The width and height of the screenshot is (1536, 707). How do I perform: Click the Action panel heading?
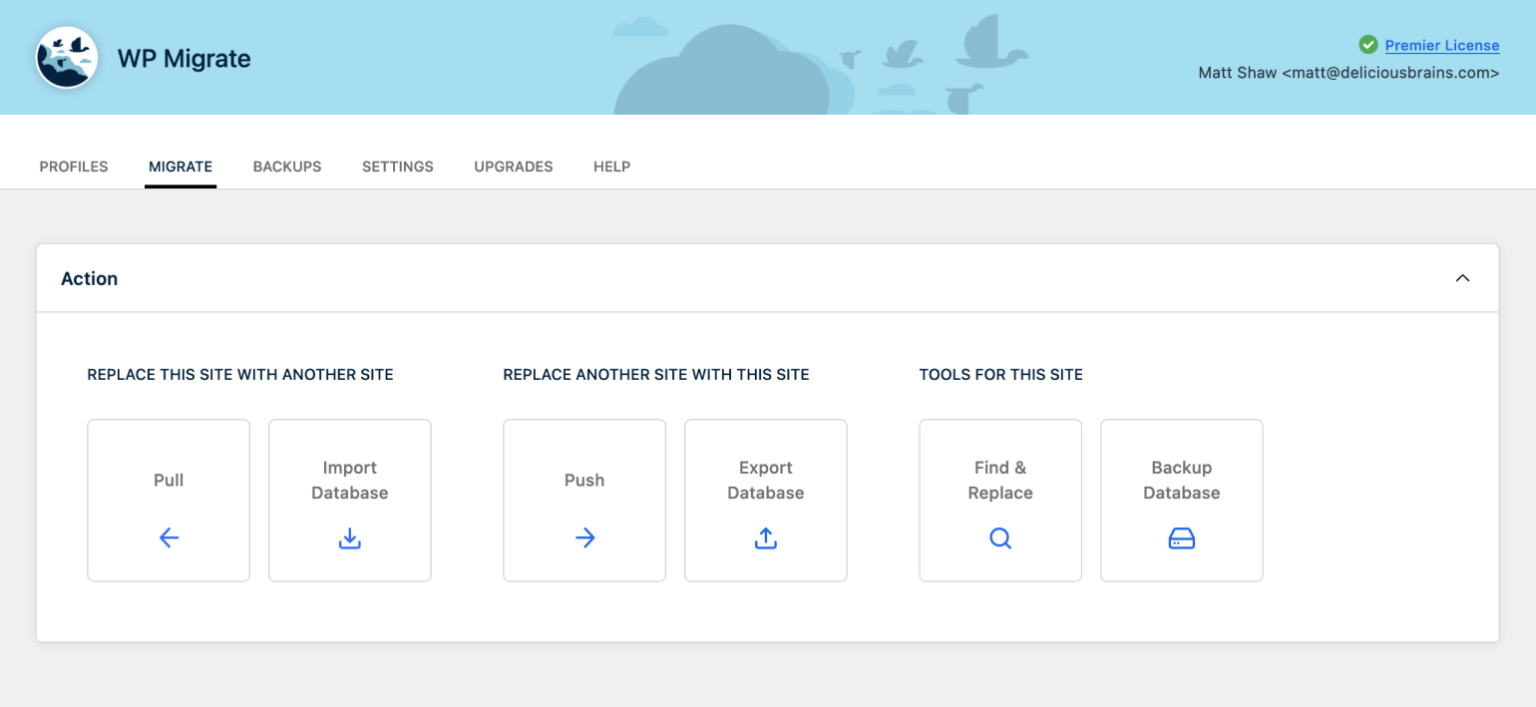pyautogui.click(x=89, y=279)
